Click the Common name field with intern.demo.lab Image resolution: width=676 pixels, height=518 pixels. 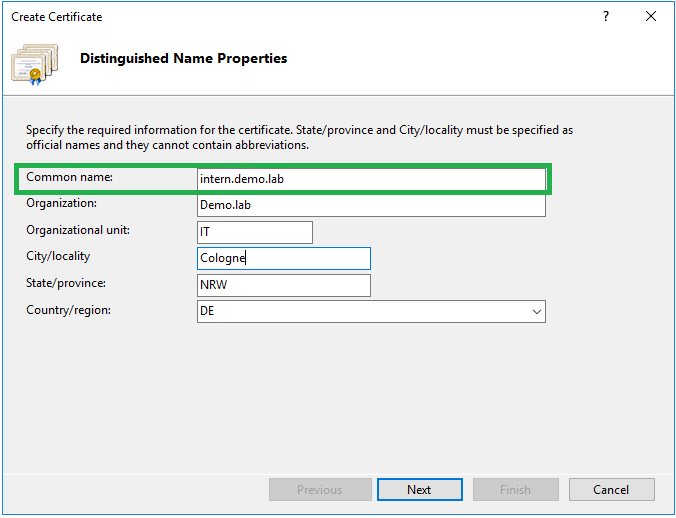(x=371, y=179)
